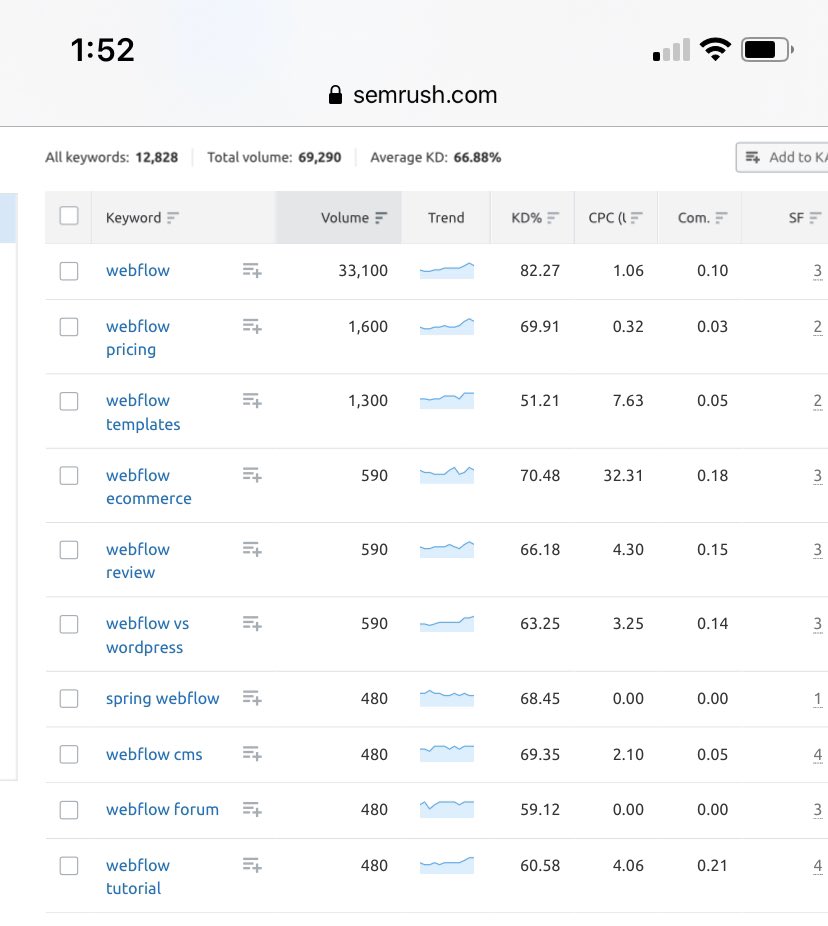
Task: View the trend chart for webflow
Action: pyautogui.click(x=446, y=270)
